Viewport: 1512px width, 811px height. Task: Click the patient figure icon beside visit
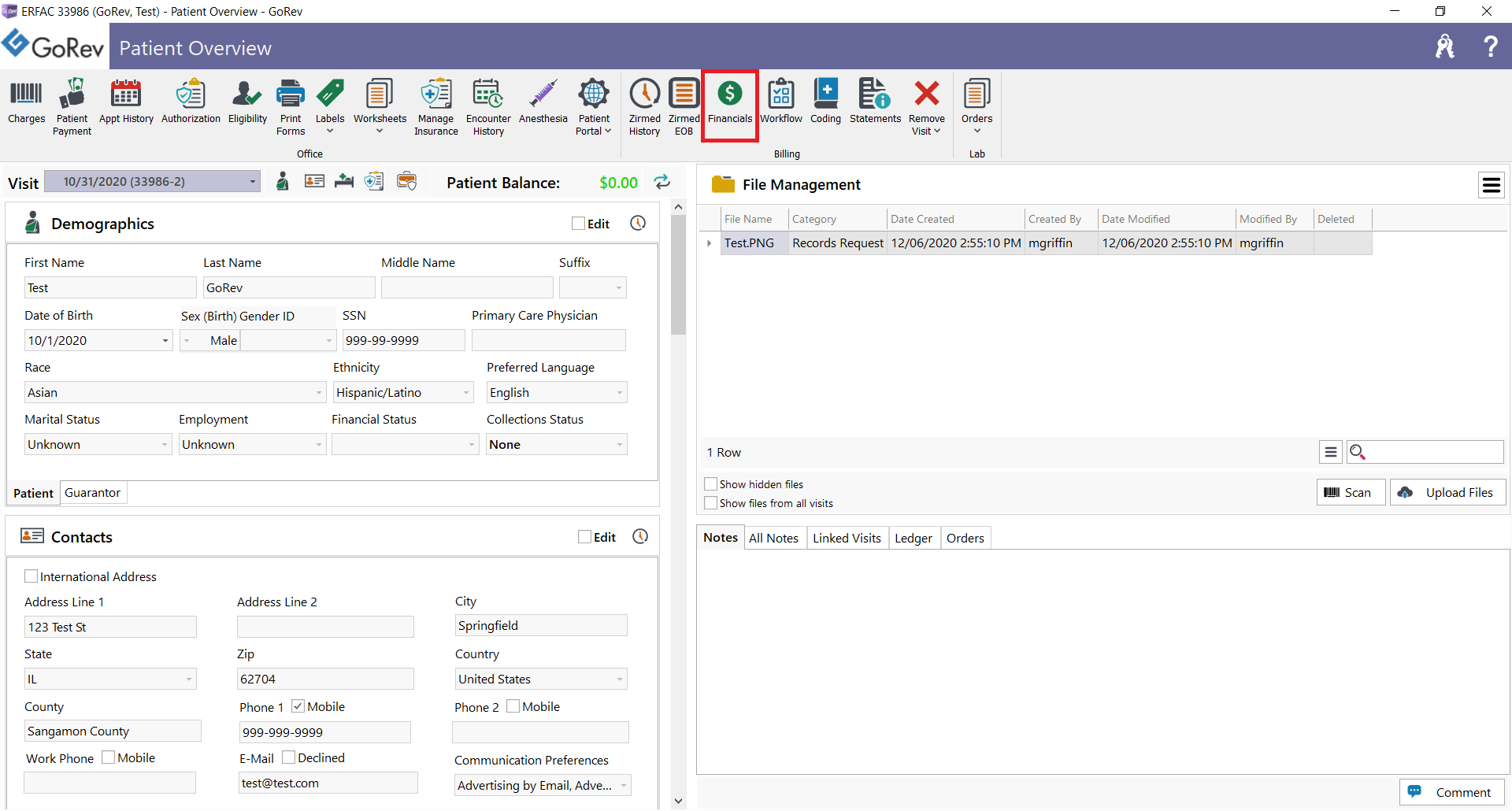tap(283, 182)
